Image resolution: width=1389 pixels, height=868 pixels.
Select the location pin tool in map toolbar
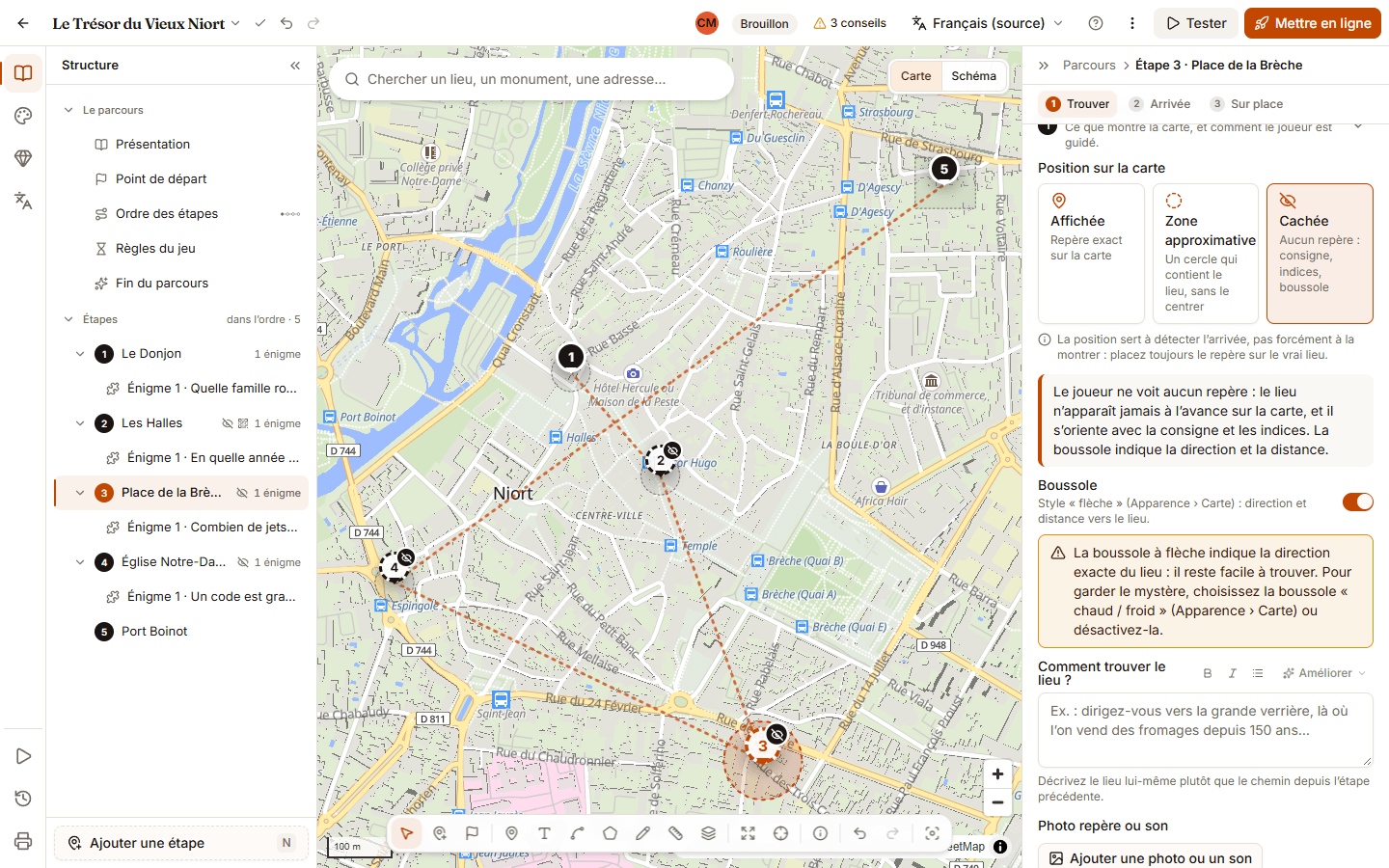pos(511,833)
